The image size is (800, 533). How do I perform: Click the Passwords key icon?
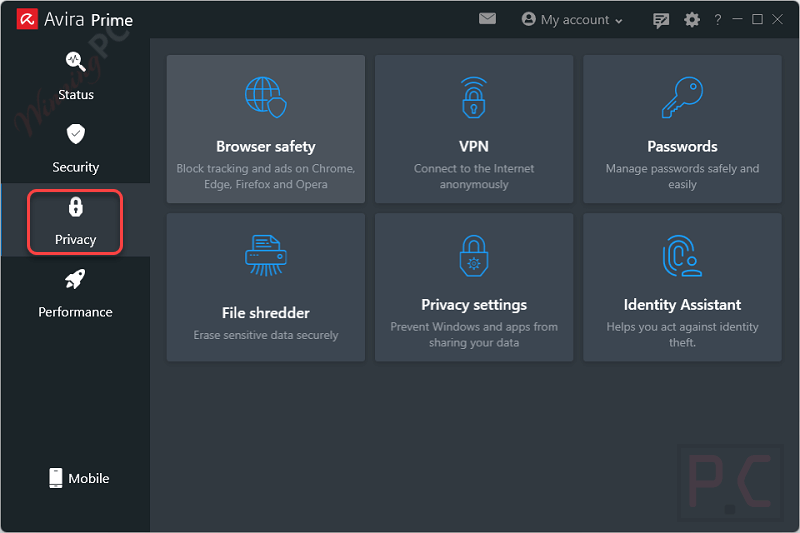682,98
